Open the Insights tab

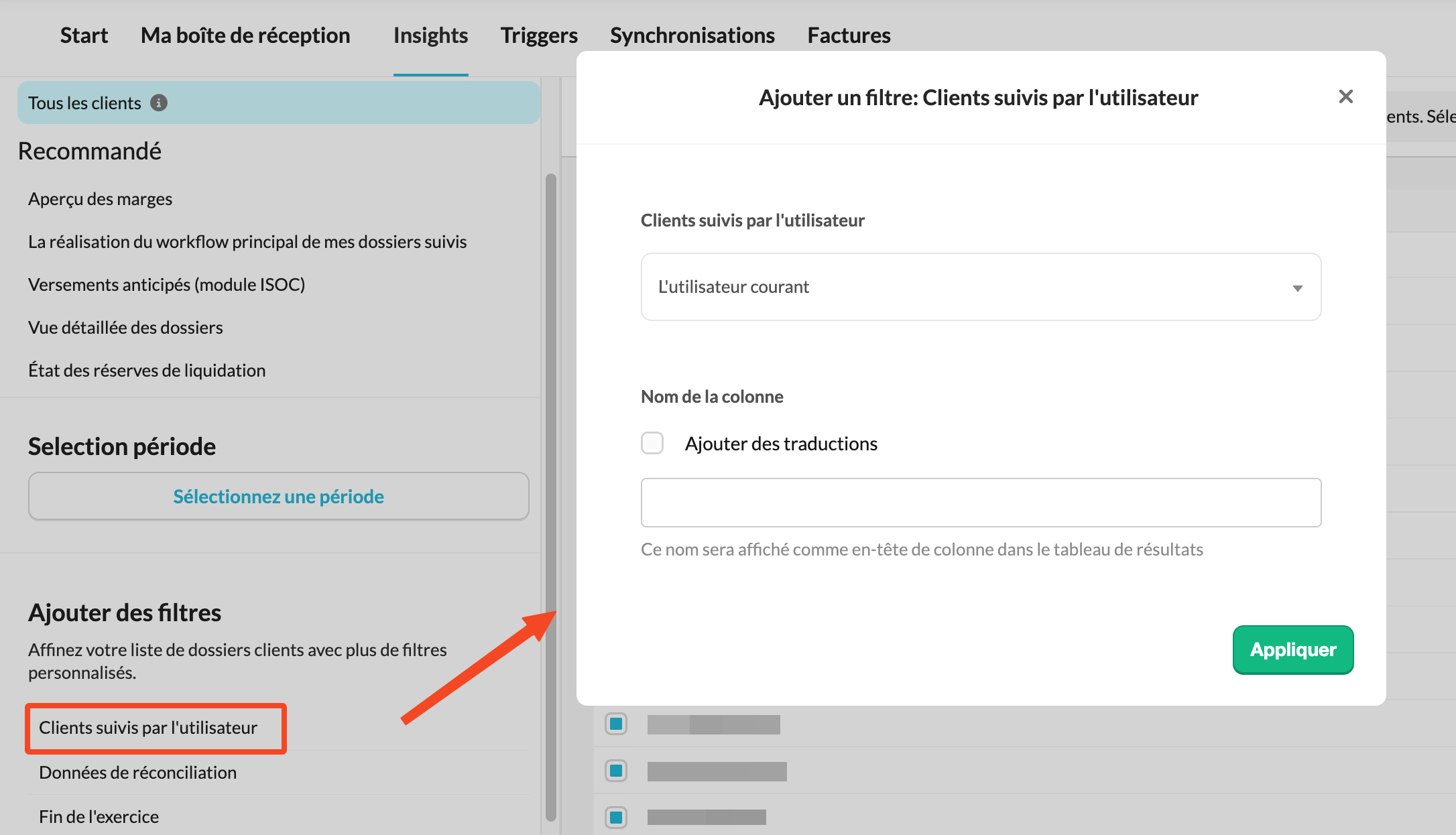(430, 36)
